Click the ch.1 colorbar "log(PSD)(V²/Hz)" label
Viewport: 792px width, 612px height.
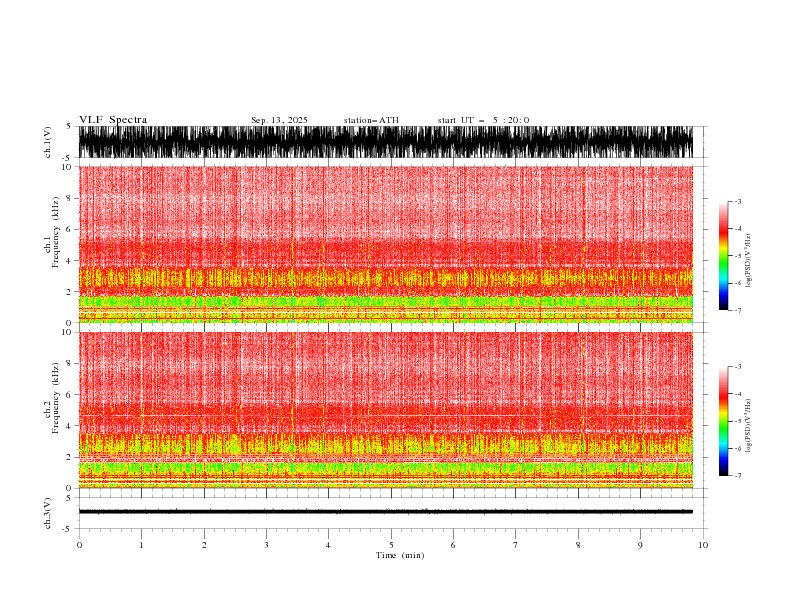[x=749, y=261]
